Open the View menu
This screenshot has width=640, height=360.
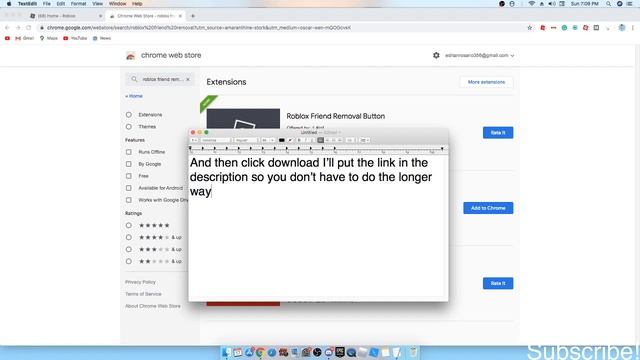point(97,4)
